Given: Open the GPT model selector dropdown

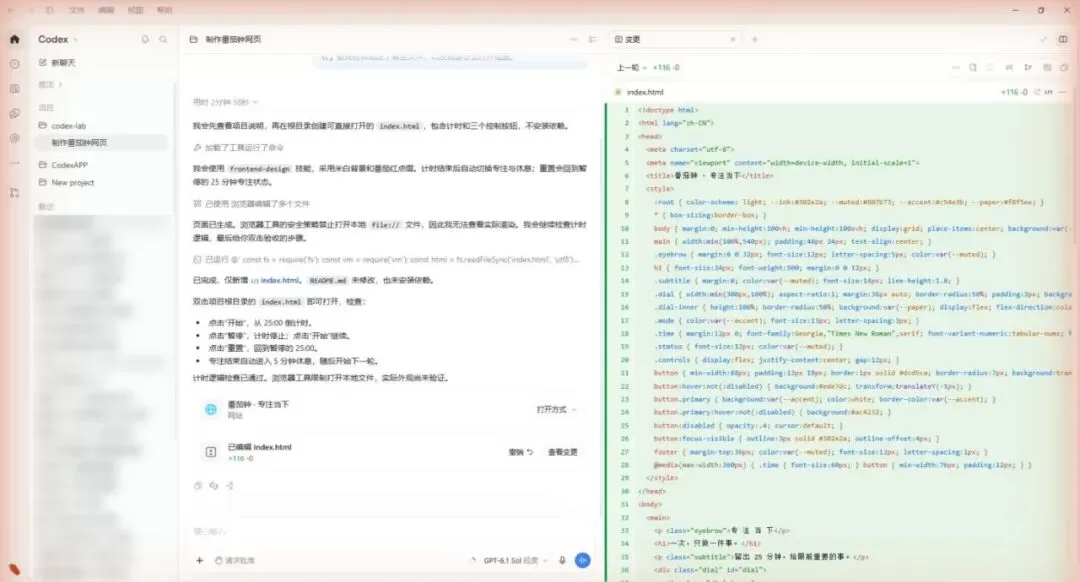Looking at the screenshot, I should click(515, 561).
